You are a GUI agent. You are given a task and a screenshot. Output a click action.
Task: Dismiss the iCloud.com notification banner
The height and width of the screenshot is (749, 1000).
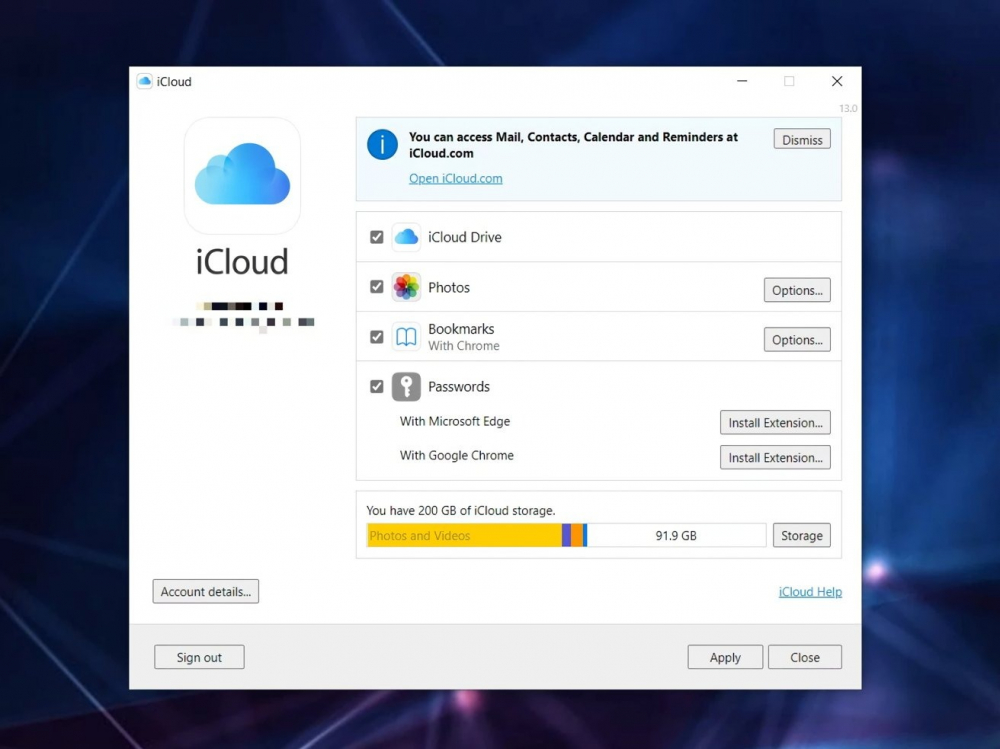click(x=801, y=138)
